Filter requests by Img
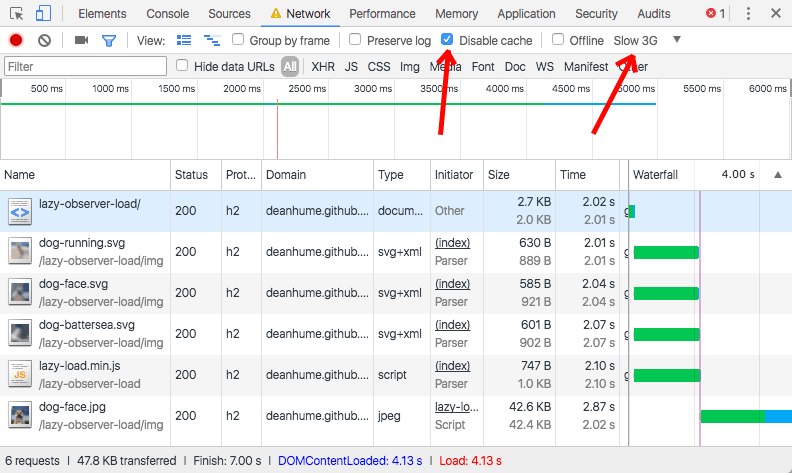Screen dimensions: 792x473 410,67
